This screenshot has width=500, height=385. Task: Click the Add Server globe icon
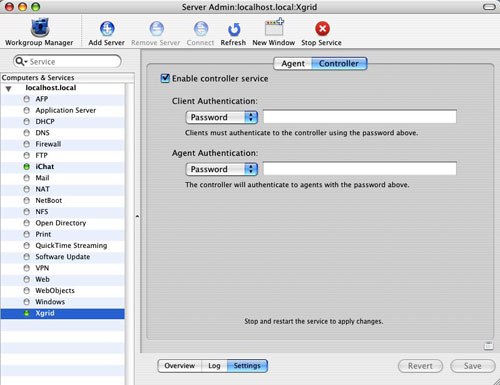107,29
